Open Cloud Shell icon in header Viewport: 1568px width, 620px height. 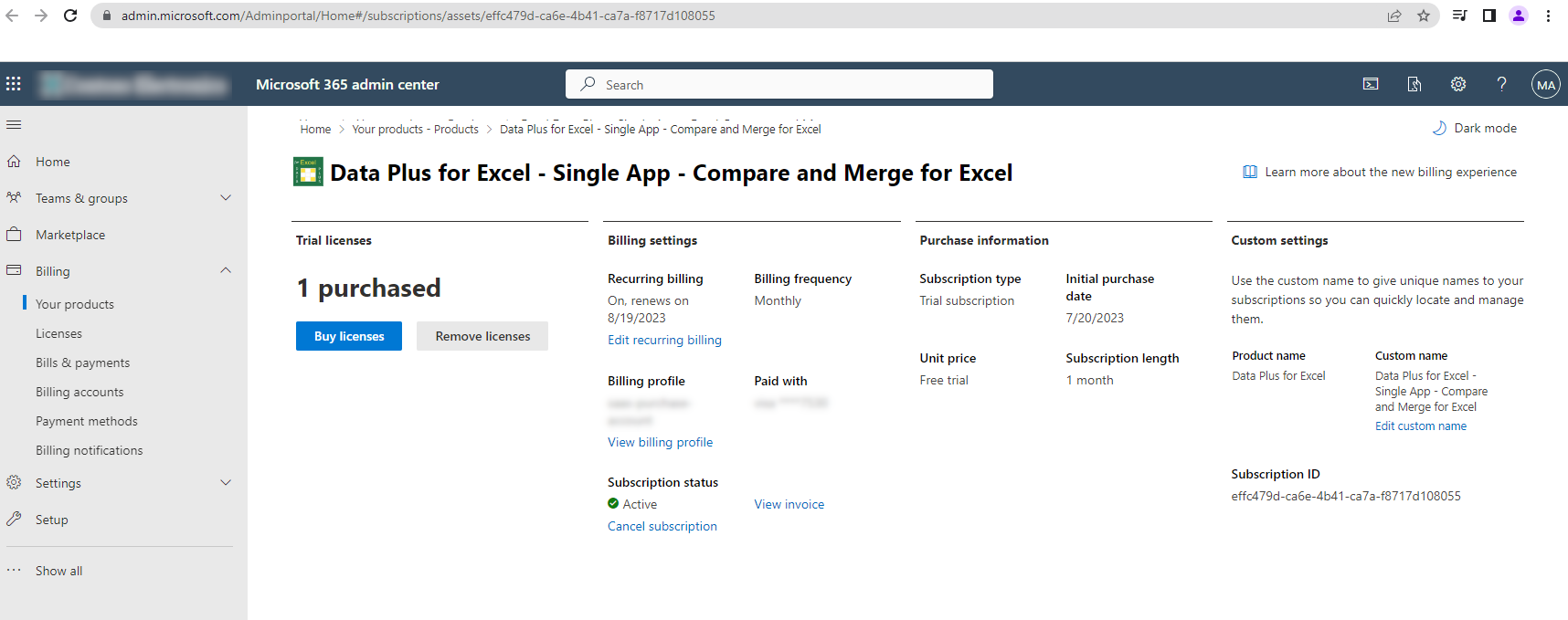click(1371, 84)
